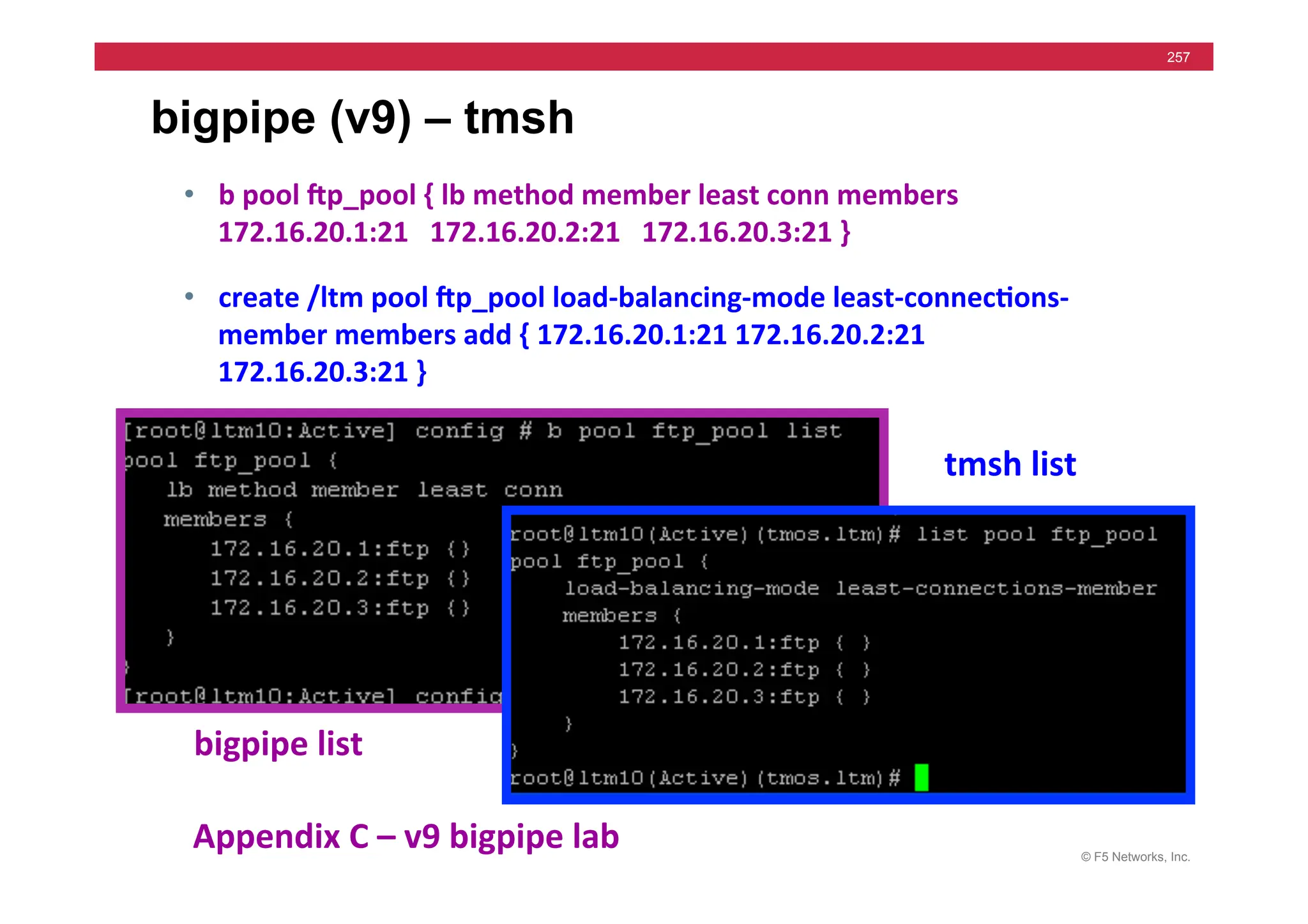Image resolution: width=1308 pixels, height=924 pixels.
Task: Click 'pool ftp_pool {' in the tmsh terminal
Action: [x=609, y=563]
